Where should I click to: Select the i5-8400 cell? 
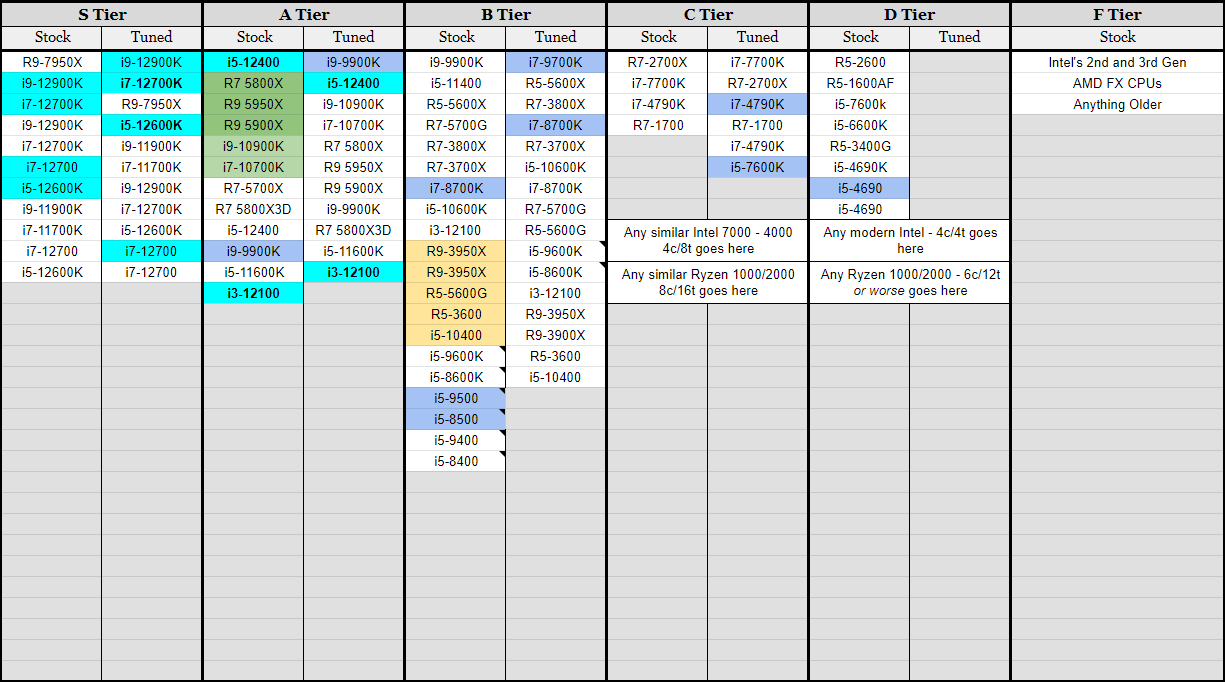tap(455, 461)
